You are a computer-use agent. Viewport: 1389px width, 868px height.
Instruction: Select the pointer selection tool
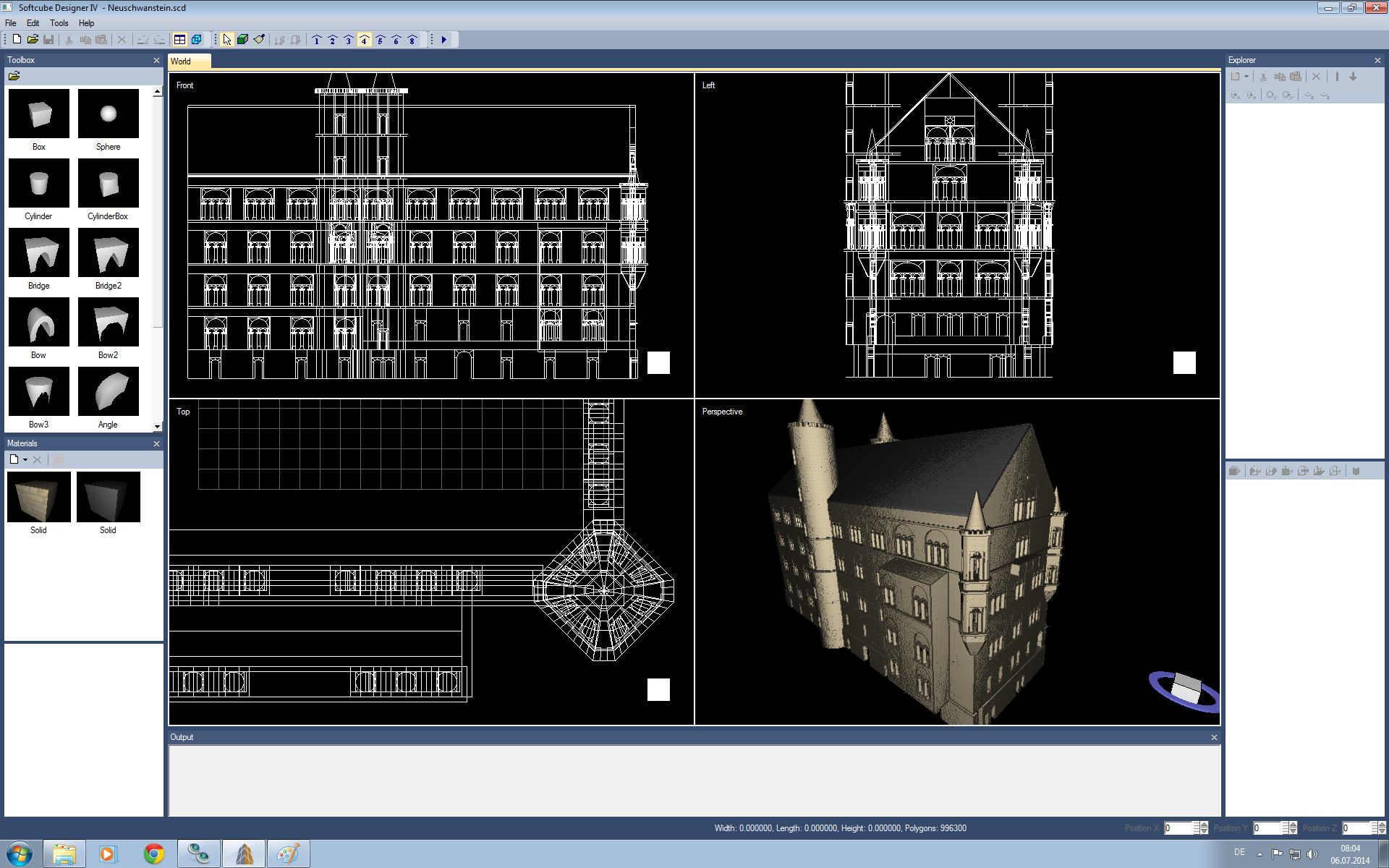pos(227,40)
